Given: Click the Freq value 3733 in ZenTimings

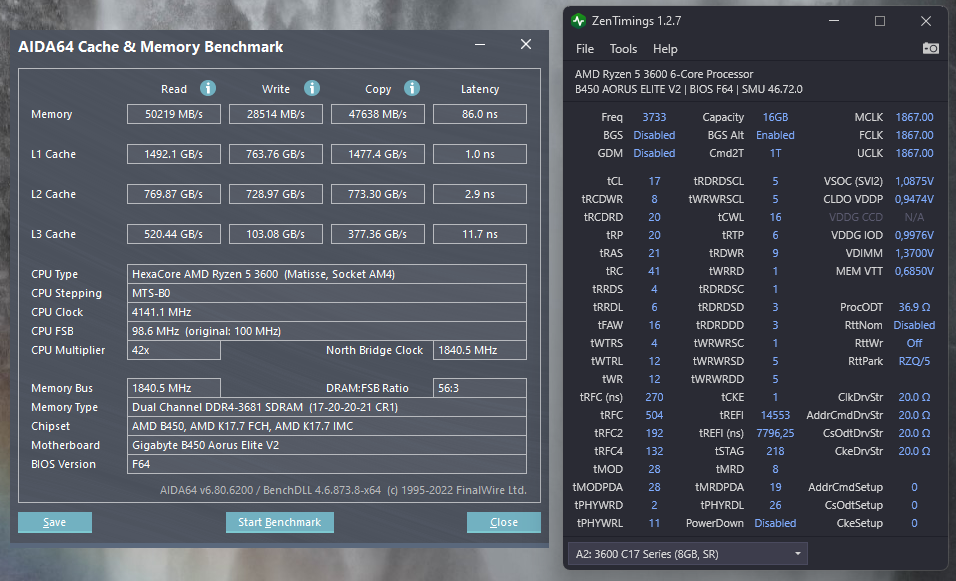Looking at the screenshot, I should click(x=654, y=117).
